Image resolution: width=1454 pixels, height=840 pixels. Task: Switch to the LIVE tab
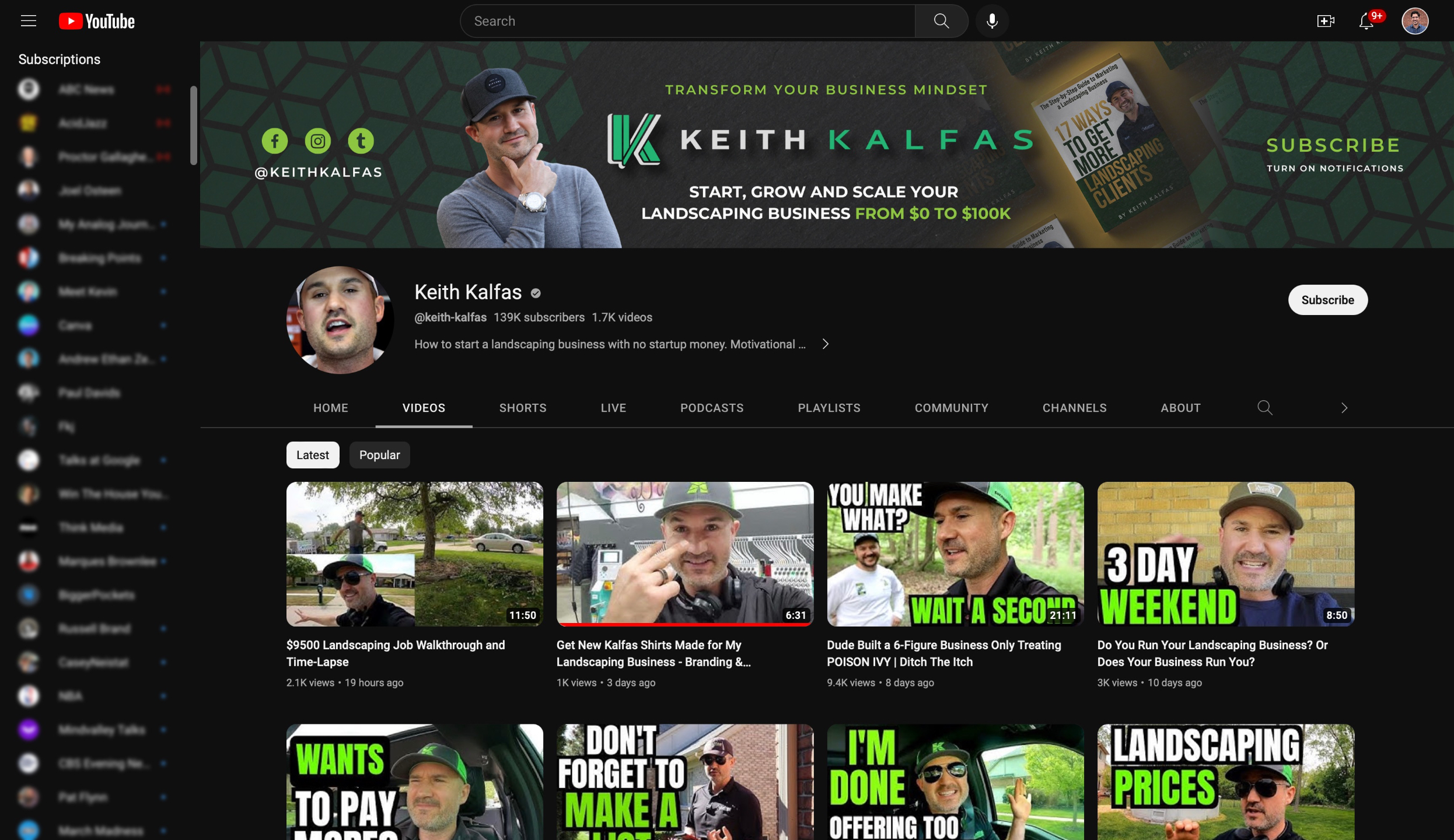614,408
